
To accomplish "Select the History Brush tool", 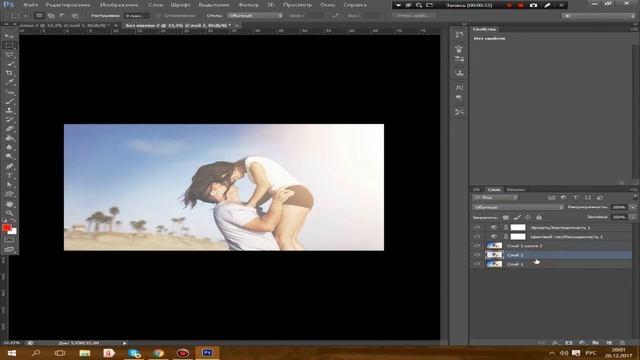I will point(9,120).
